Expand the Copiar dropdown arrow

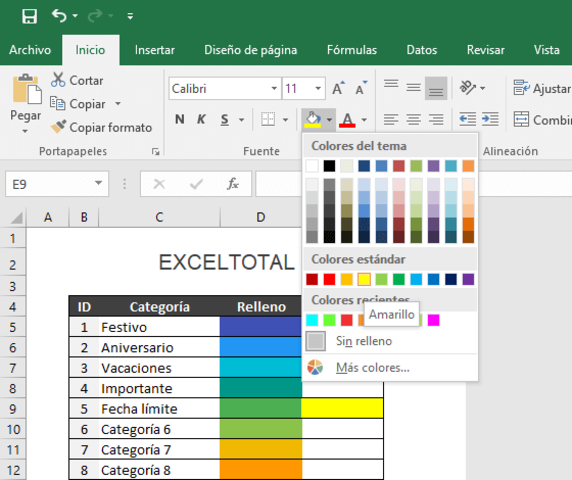pos(118,104)
